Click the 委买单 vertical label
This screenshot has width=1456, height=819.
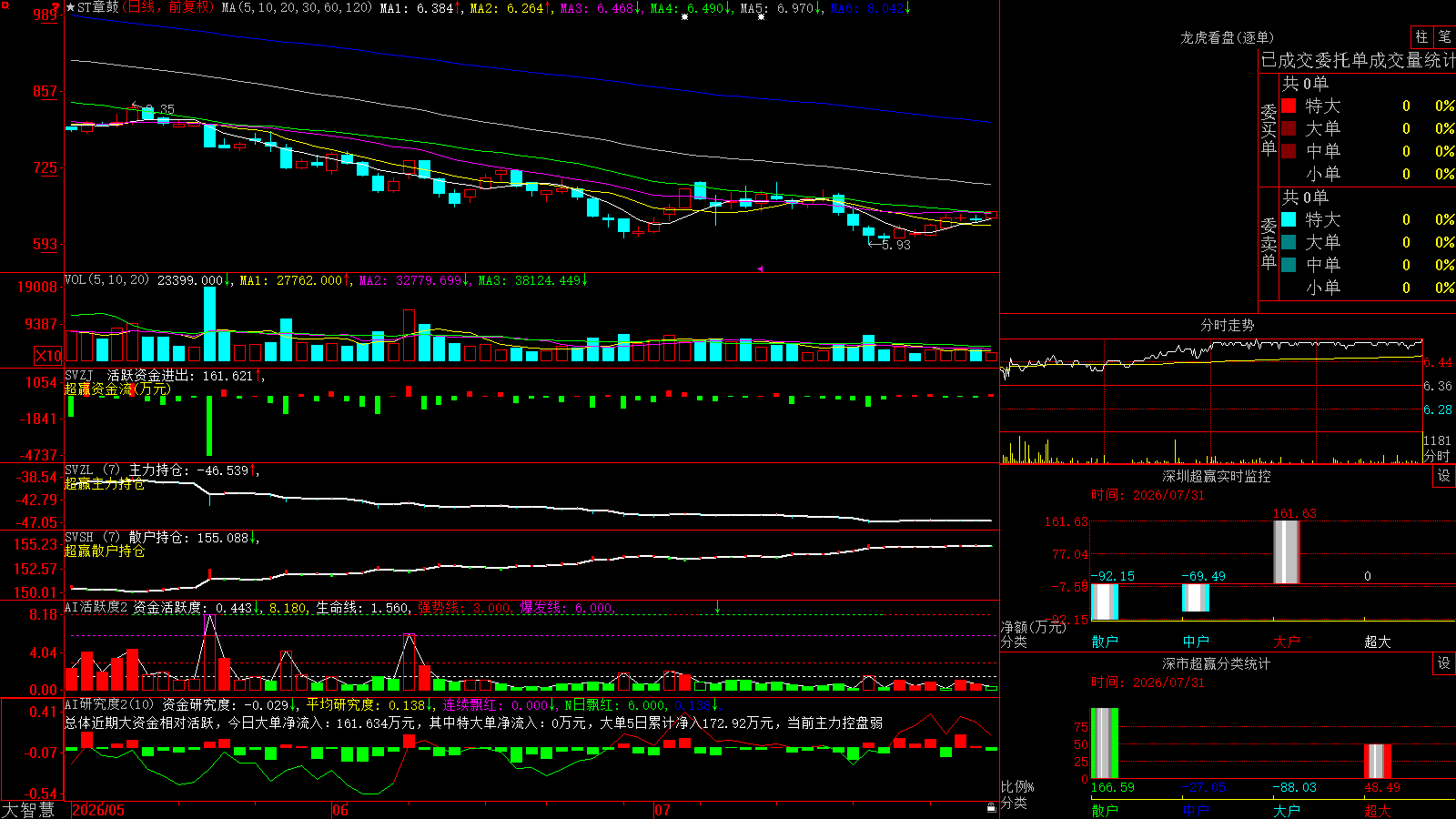pyautogui.click(x=1269, y=130)
